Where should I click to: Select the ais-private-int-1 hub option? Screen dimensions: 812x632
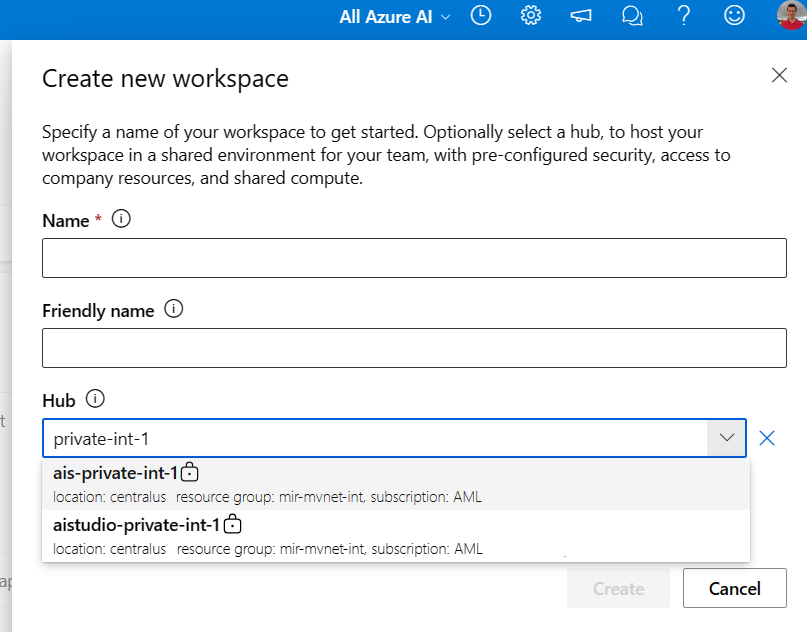(x=300, y=480)
